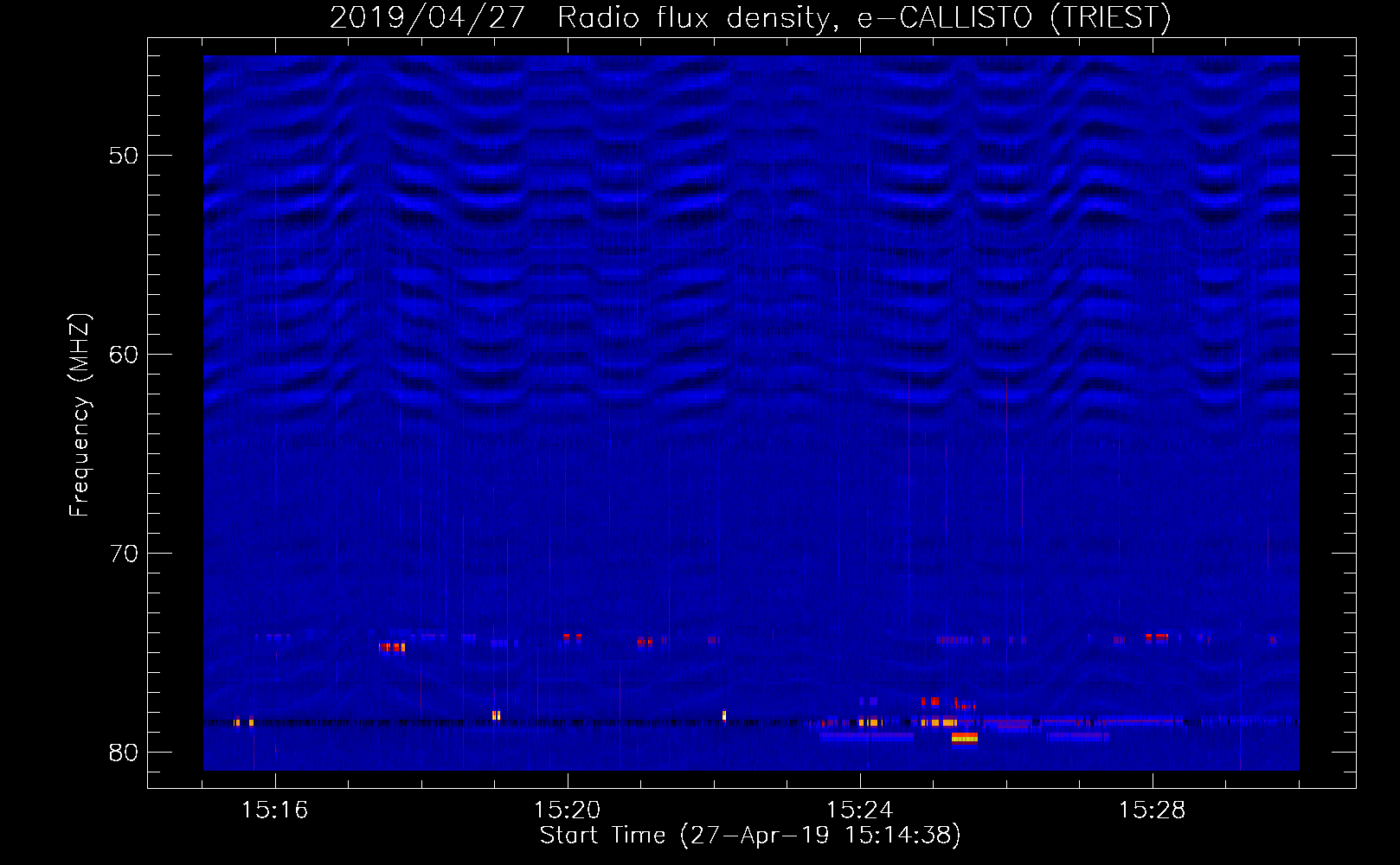Click the 15:28 time tick label
Viewport: 1400px width, 865px height.
tap(1152, 811)
